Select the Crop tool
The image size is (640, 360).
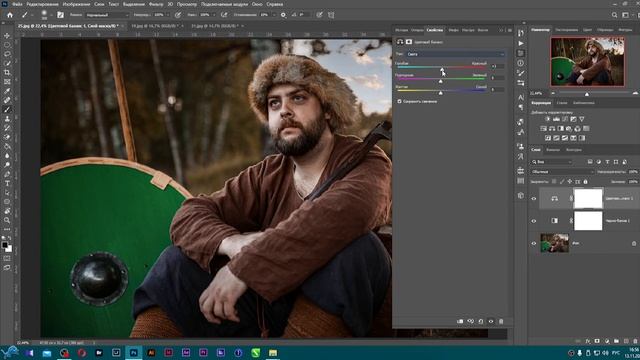tap(7, 72)
